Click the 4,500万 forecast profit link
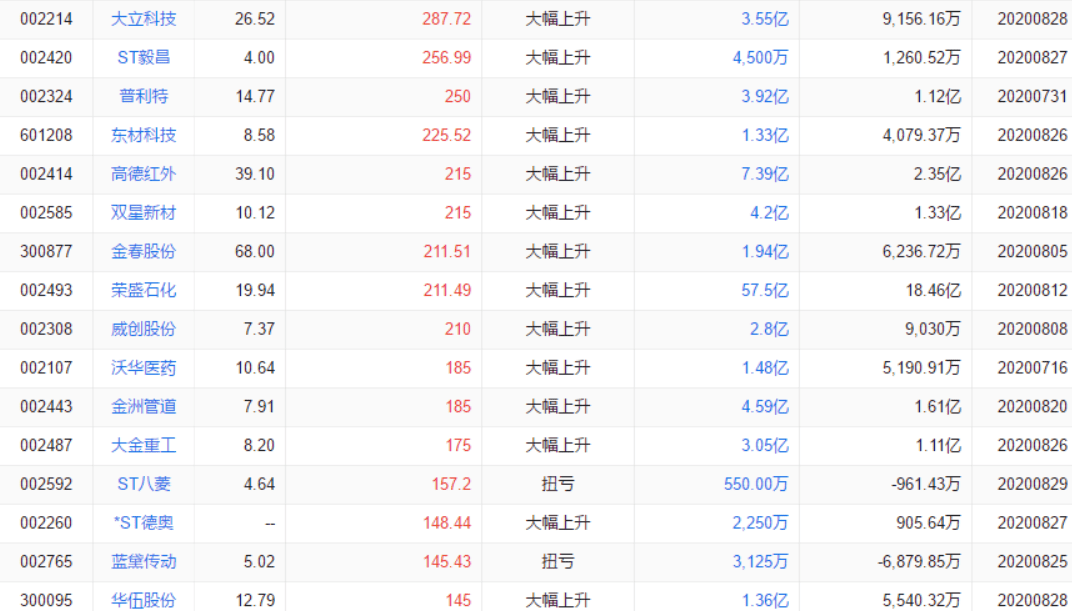This screenshot has height=611, width=1072. [761, 57]
